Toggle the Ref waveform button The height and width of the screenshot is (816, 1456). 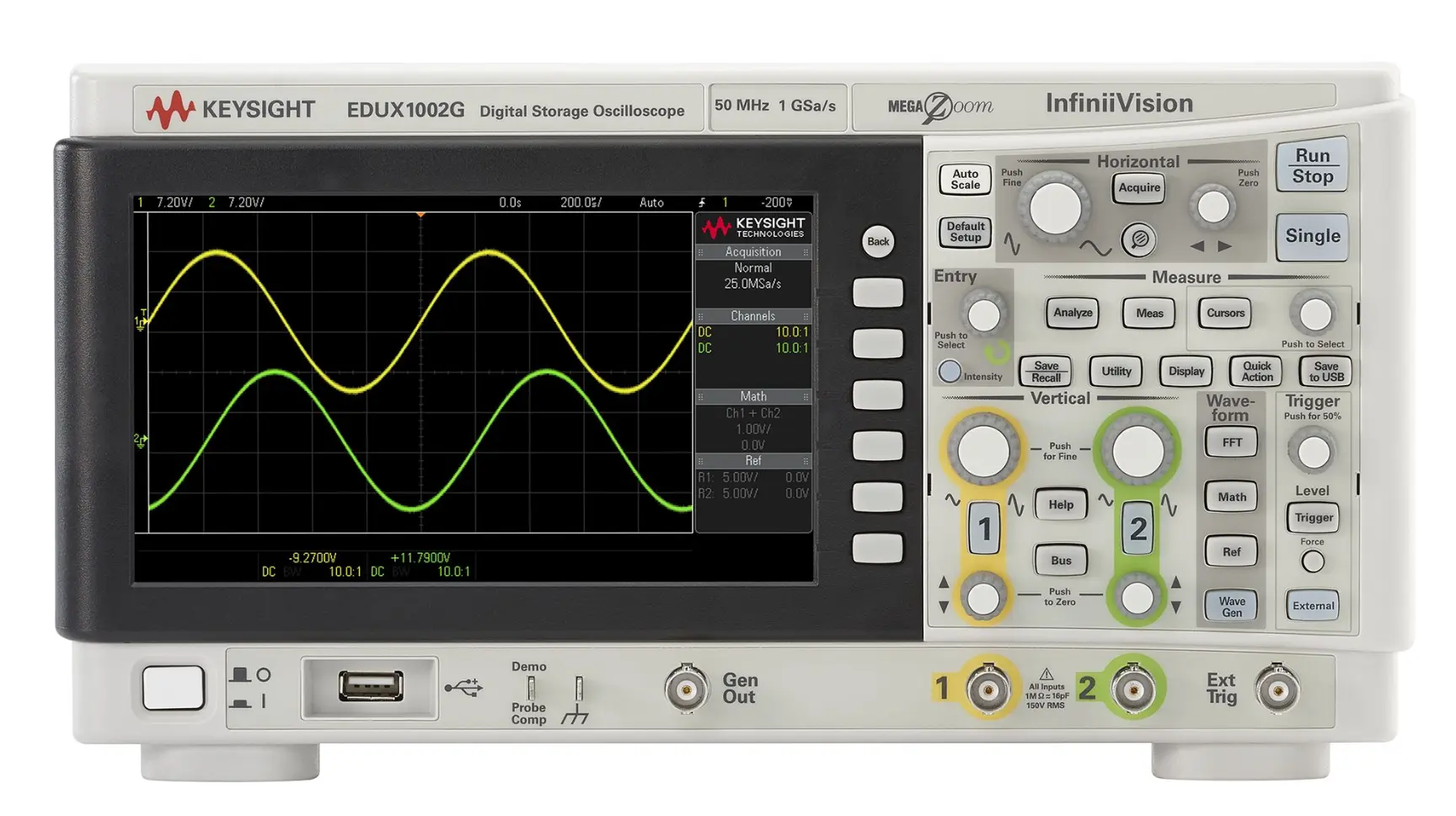(x=1232, y=552)
